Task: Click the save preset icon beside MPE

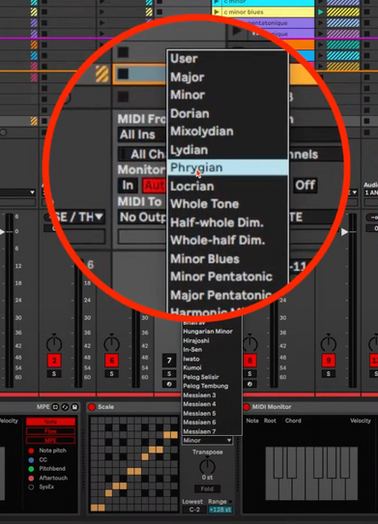Action: (x=75, y=407)
